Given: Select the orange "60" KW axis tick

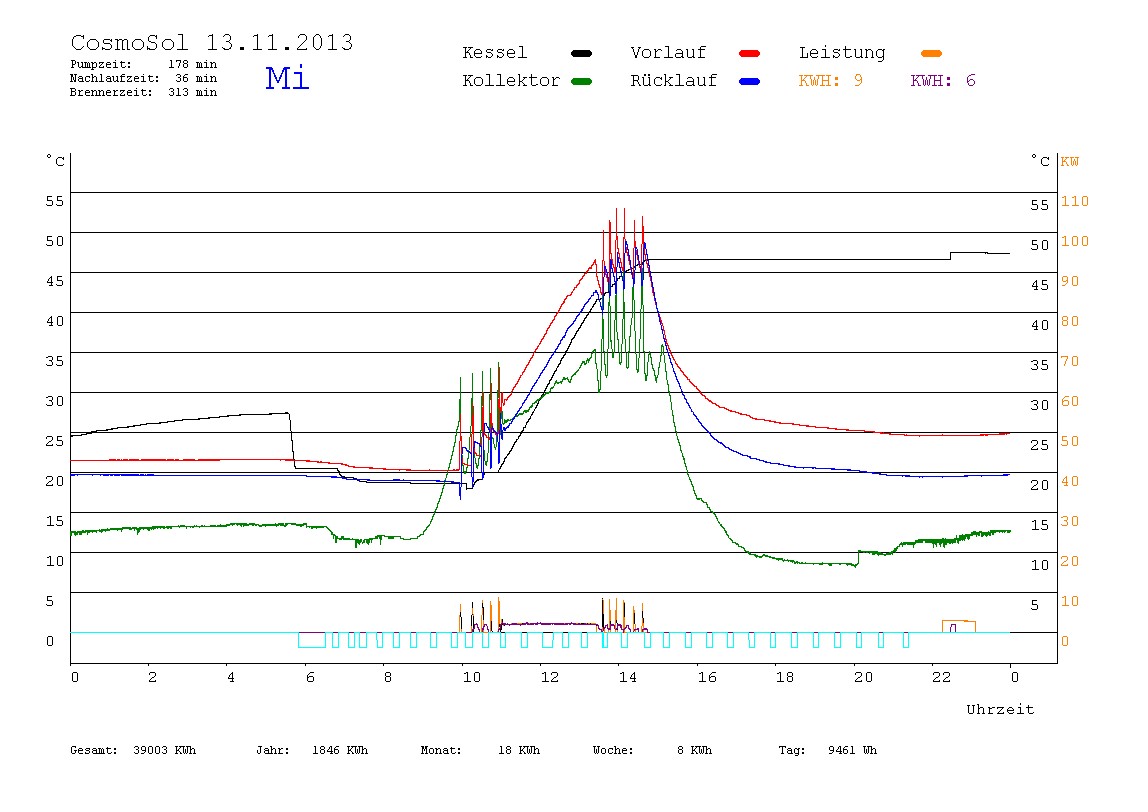Looking at the screenshot, I should point(1070,401).
